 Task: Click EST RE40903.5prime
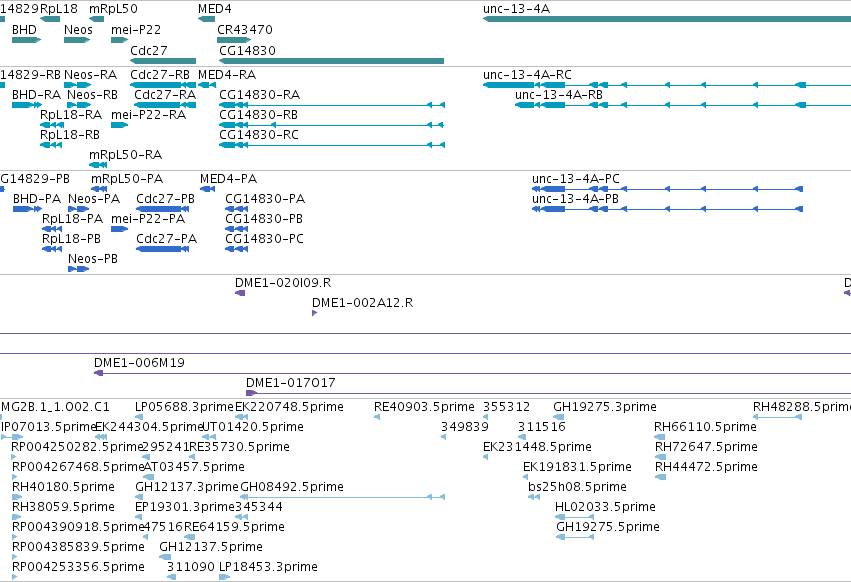377,417
